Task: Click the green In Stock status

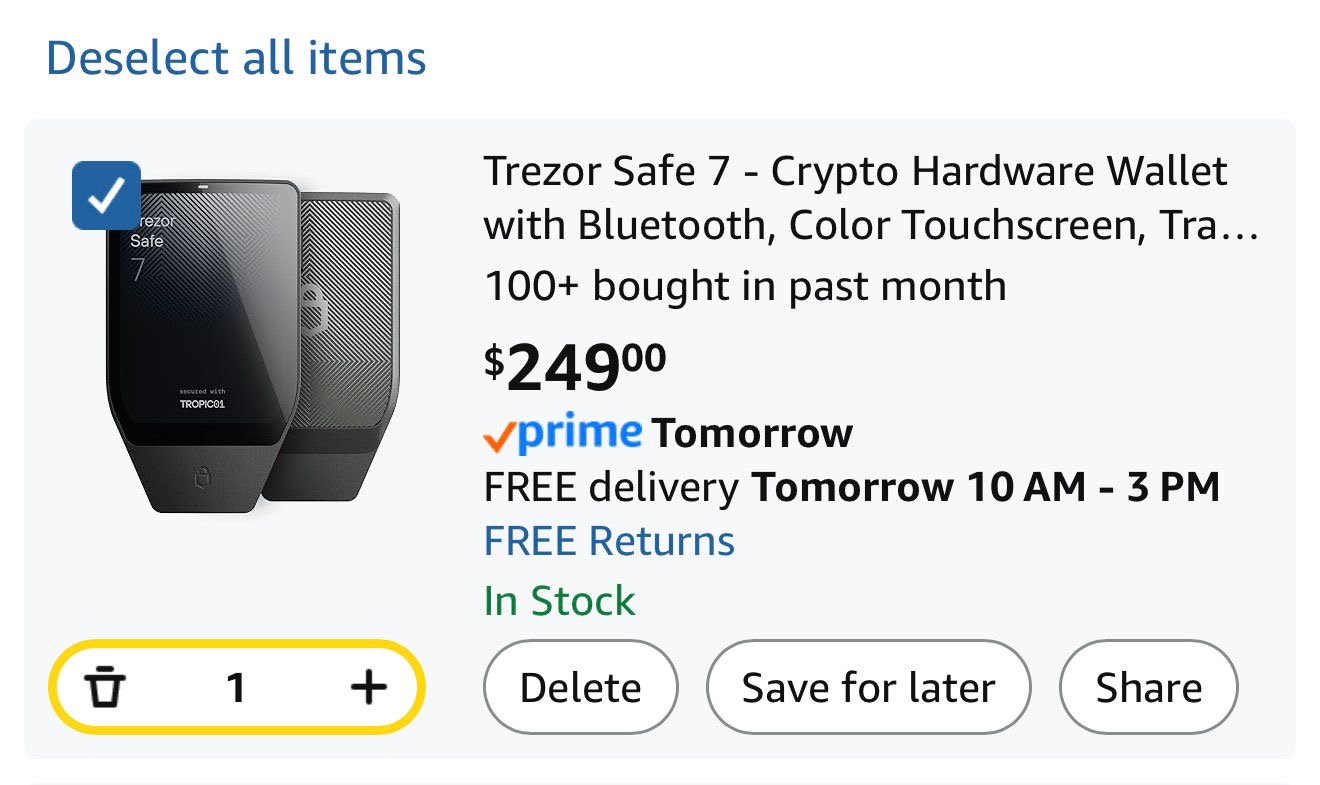Action: (x=559, y=600)
